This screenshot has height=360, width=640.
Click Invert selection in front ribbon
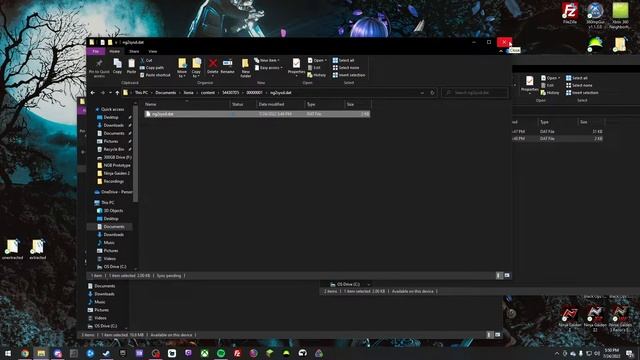tap(349, 75)
